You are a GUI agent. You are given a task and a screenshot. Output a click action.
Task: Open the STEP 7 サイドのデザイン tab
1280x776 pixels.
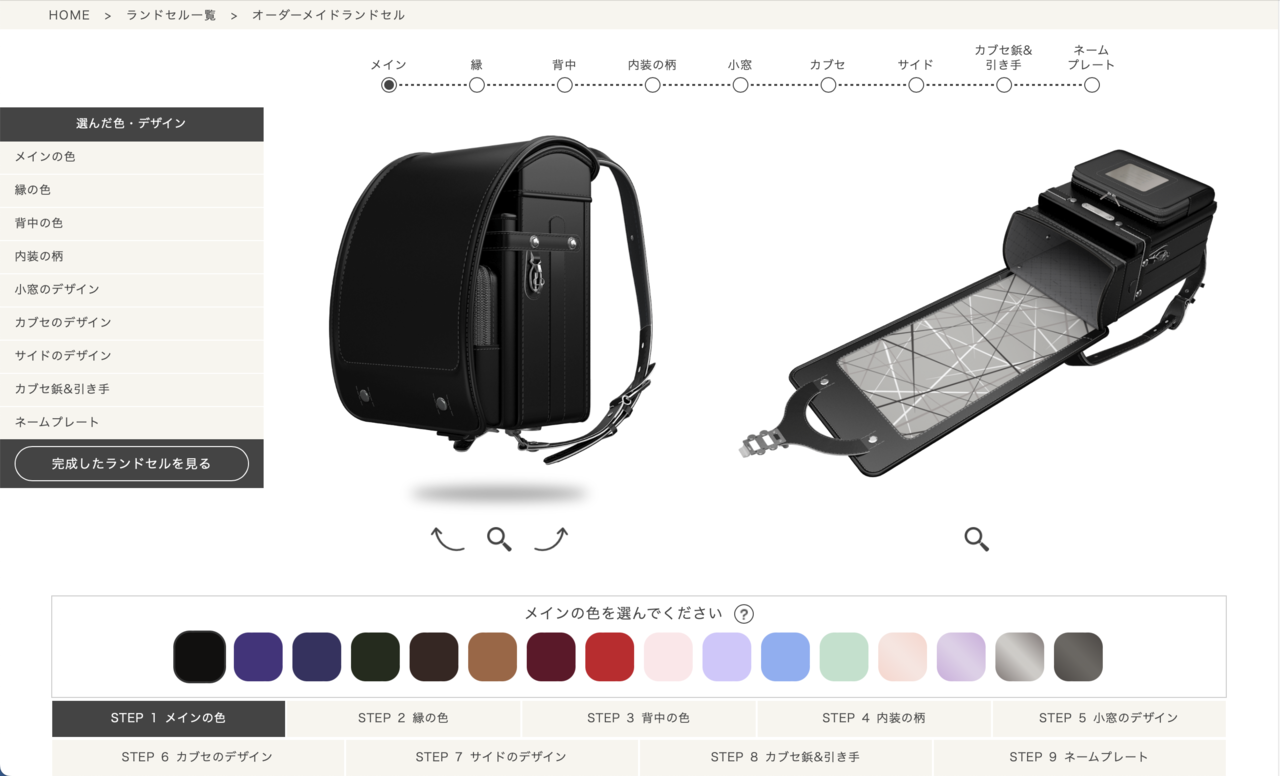pos(491,757)
